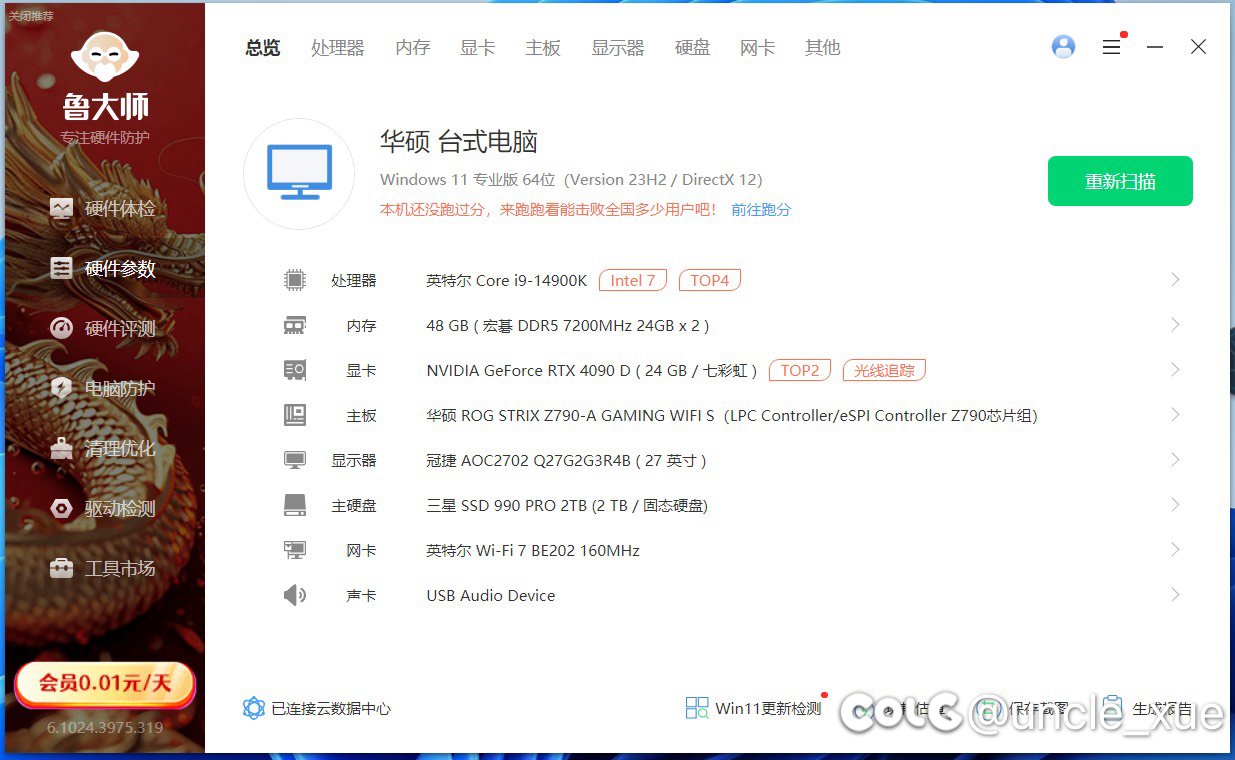This screenshot has width=1235, height=760.
Task: Switch to the 显卡 tab
Action: pyautogui.click(x=478, y=48)
